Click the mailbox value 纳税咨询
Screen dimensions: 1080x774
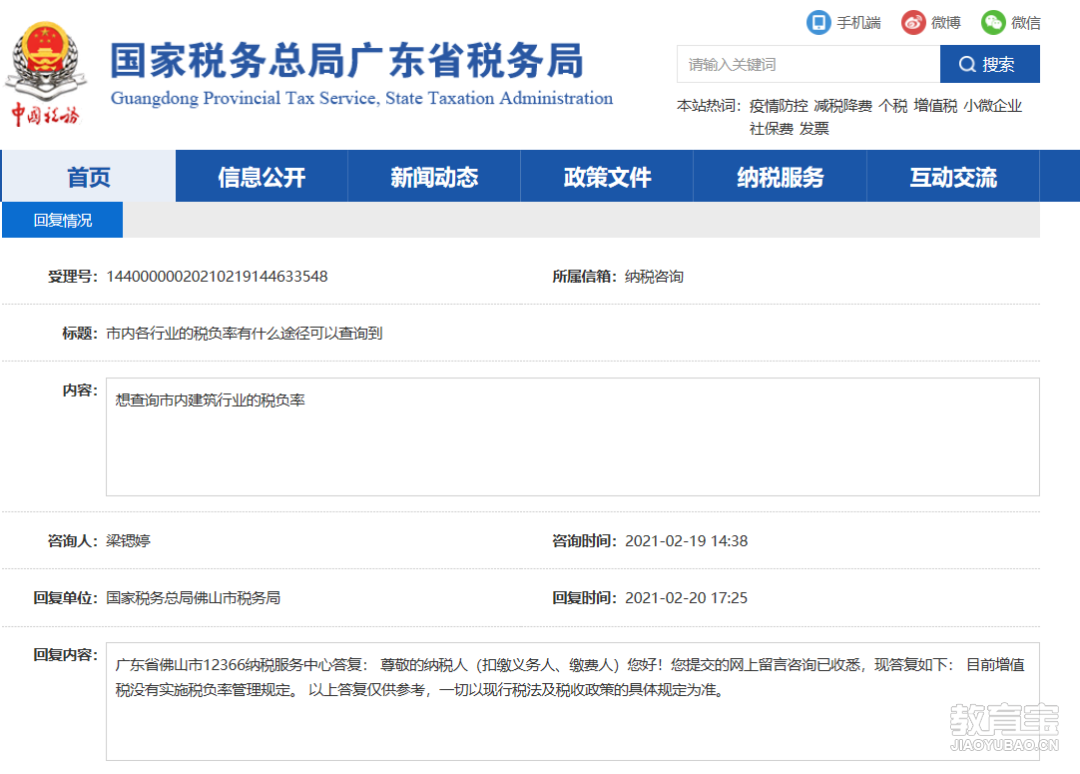pyautogui.click(x=654, y=276)
